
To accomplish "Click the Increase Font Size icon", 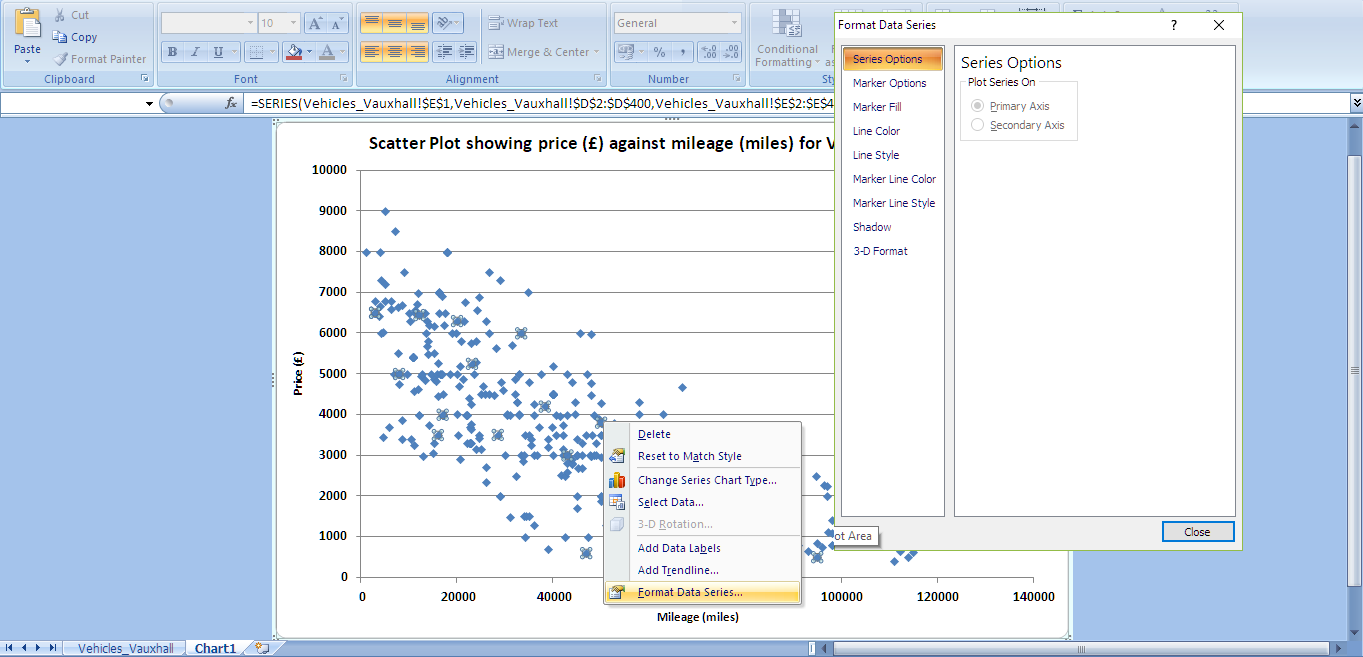I will point(315,23).
